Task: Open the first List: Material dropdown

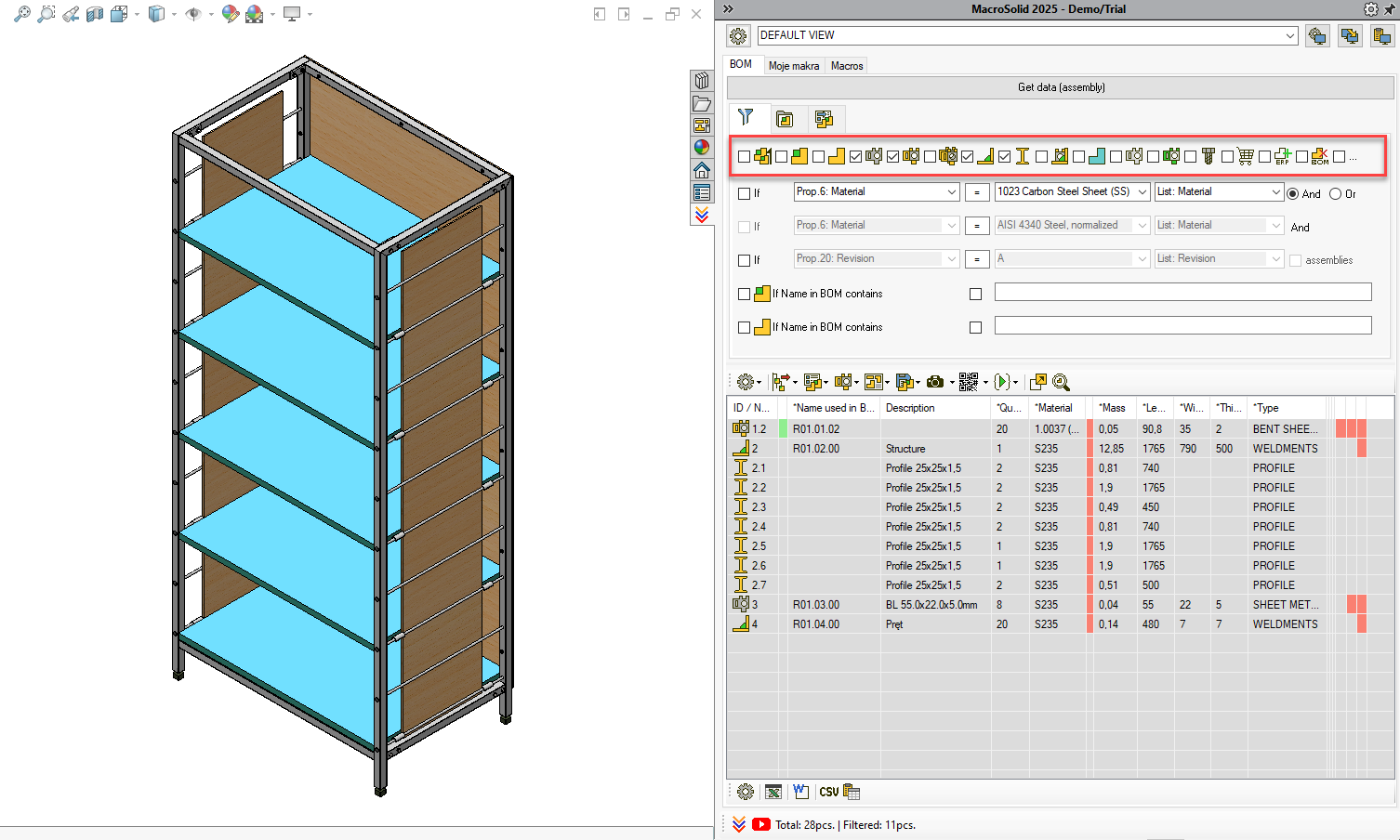Action: point(1276,192)
